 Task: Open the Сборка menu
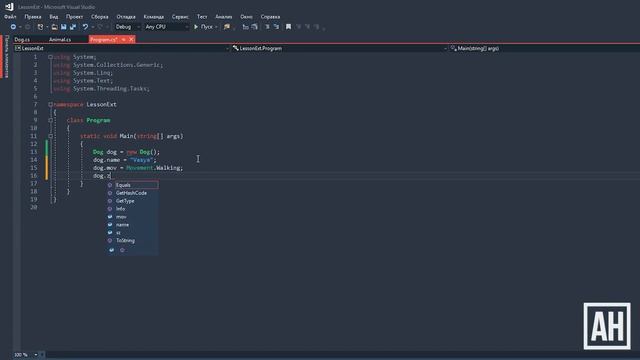(100, 17)
